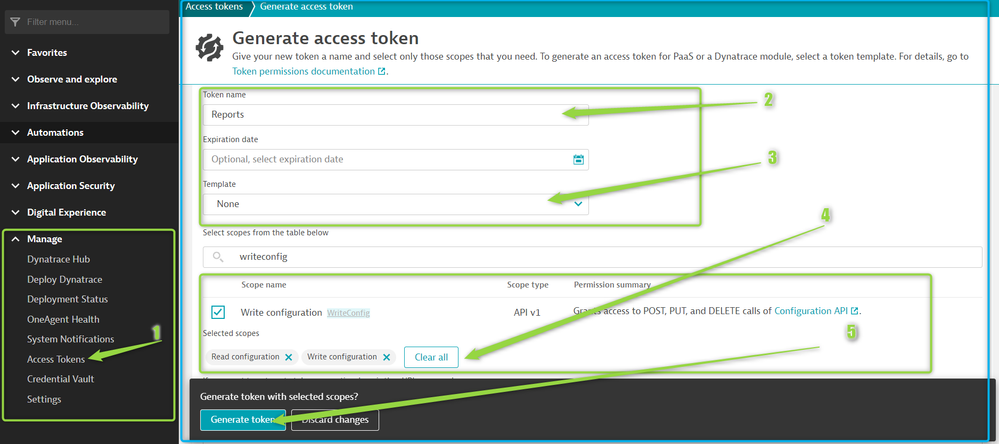The height and width of the screenshot is (444, 999).
Task: Open Credential Vault menu item
Action: [x=60, y=379]
